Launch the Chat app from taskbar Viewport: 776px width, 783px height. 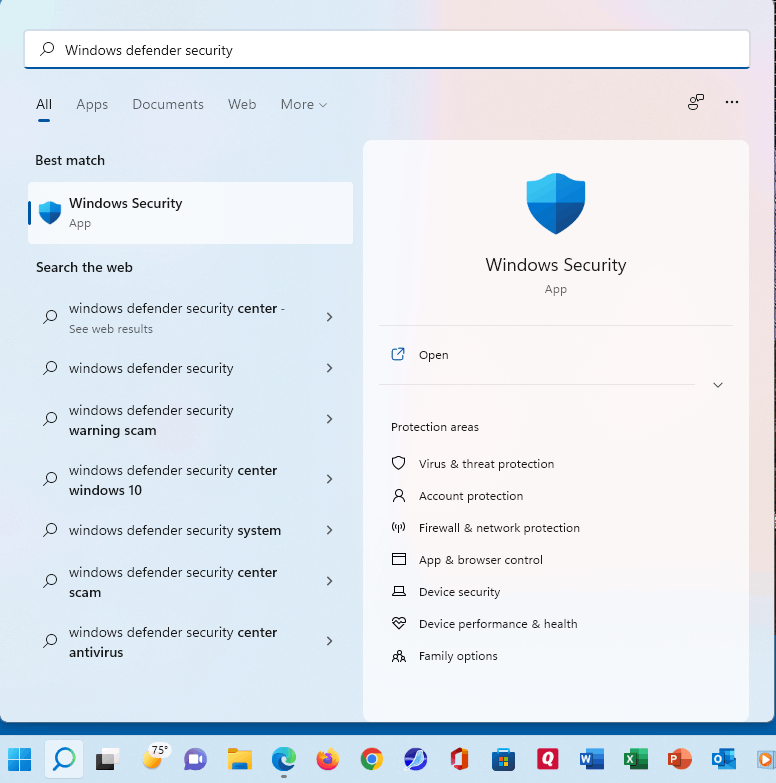195,760
